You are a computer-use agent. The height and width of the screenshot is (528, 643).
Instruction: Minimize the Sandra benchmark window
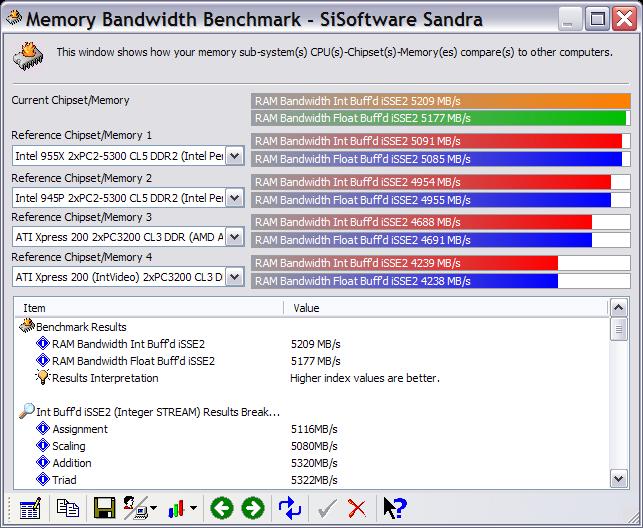pos(570,19)
